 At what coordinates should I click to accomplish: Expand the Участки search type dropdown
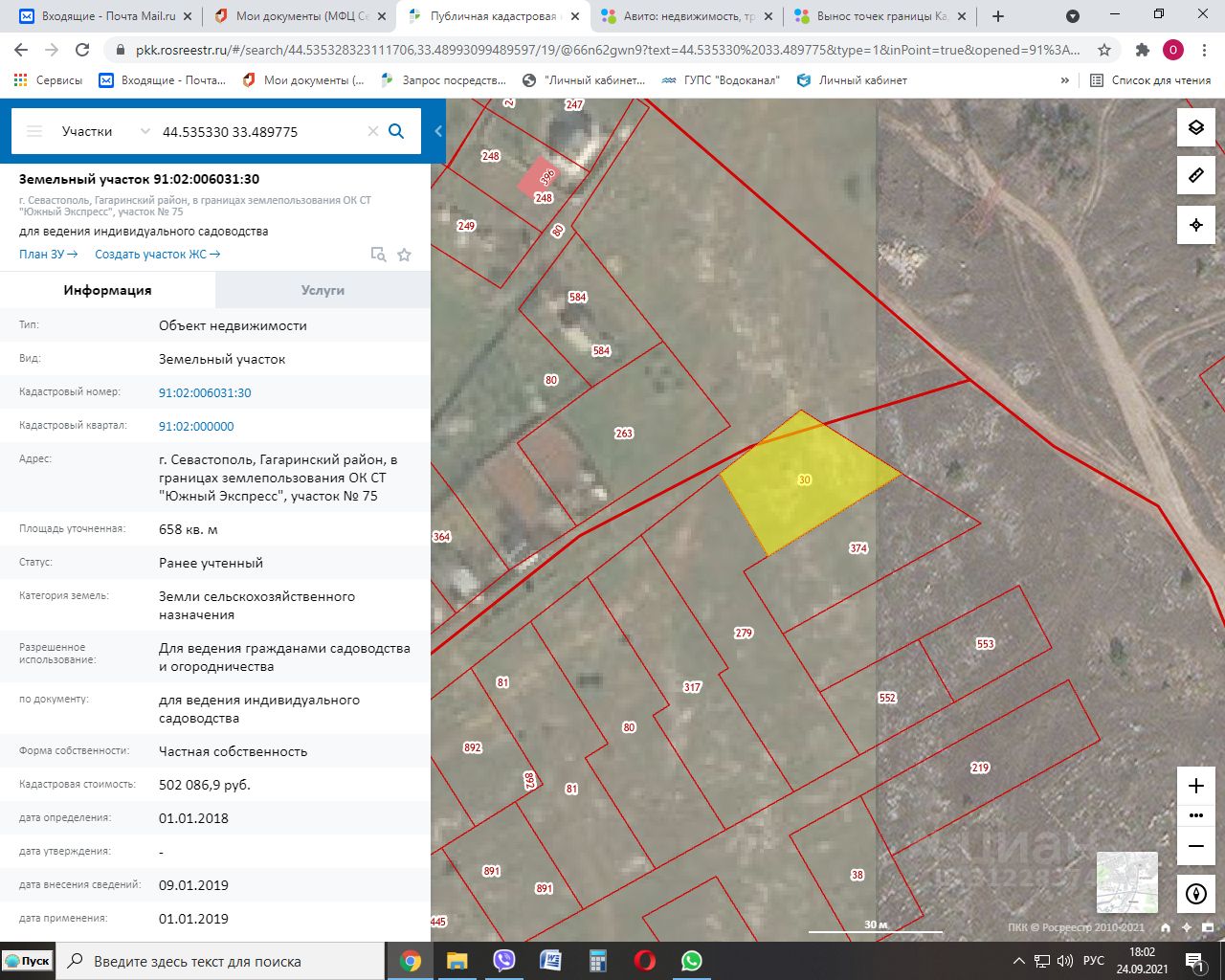coord(145,131)
